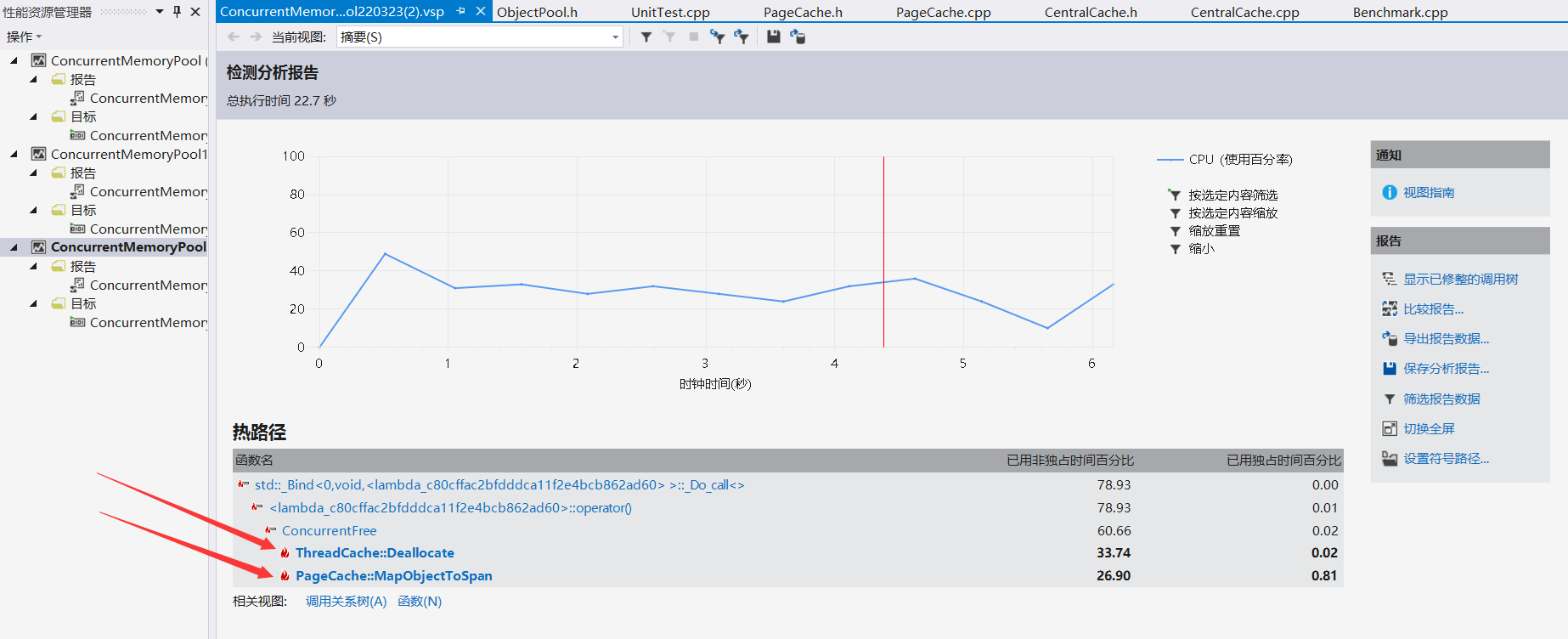The height and width of the screenshot is (639, 1568).
Task: Open Performance Explorer window options arrow
Action: [159, 12]
